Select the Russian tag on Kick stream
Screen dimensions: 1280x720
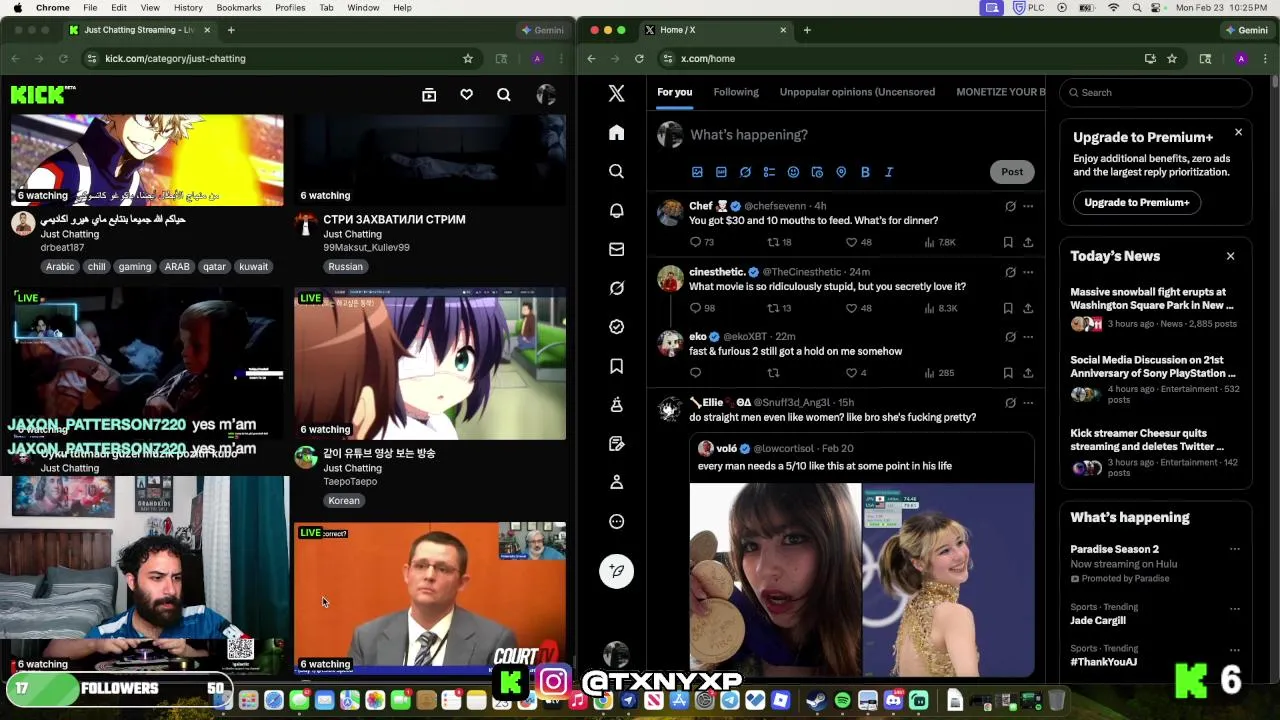[x=345, y=267]
